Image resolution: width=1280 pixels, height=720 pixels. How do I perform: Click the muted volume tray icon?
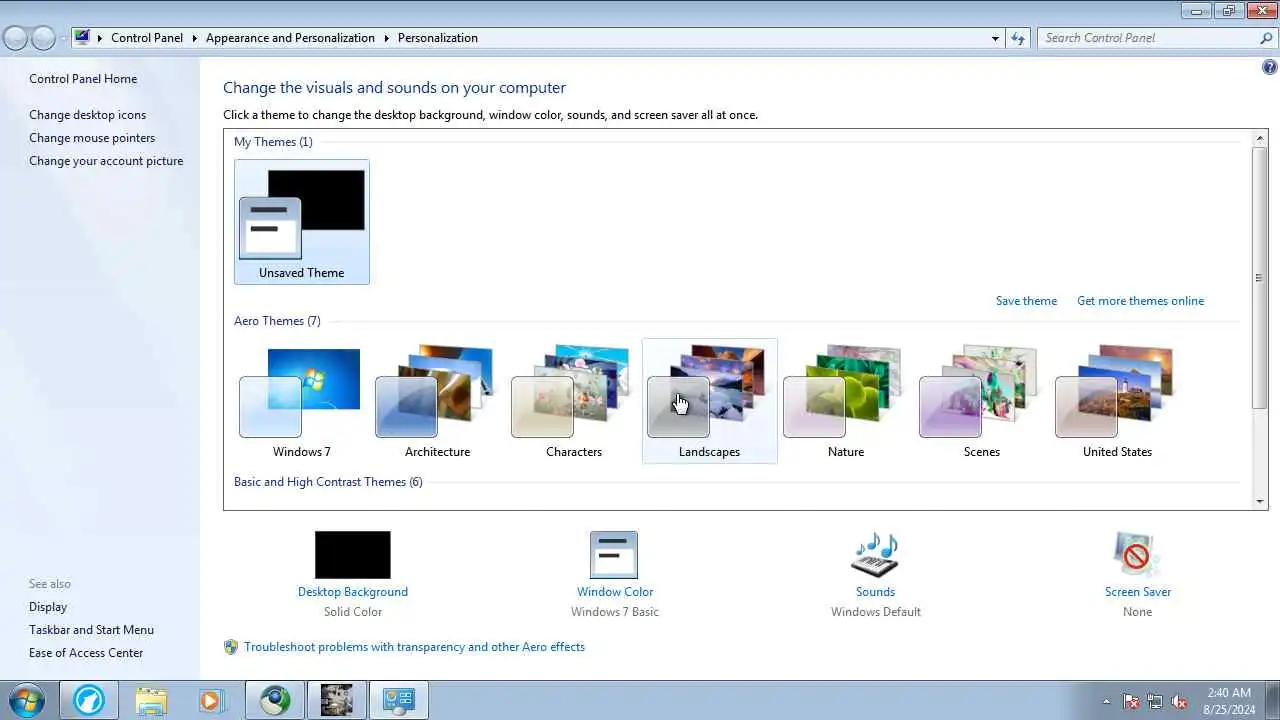click(1179, 701)
